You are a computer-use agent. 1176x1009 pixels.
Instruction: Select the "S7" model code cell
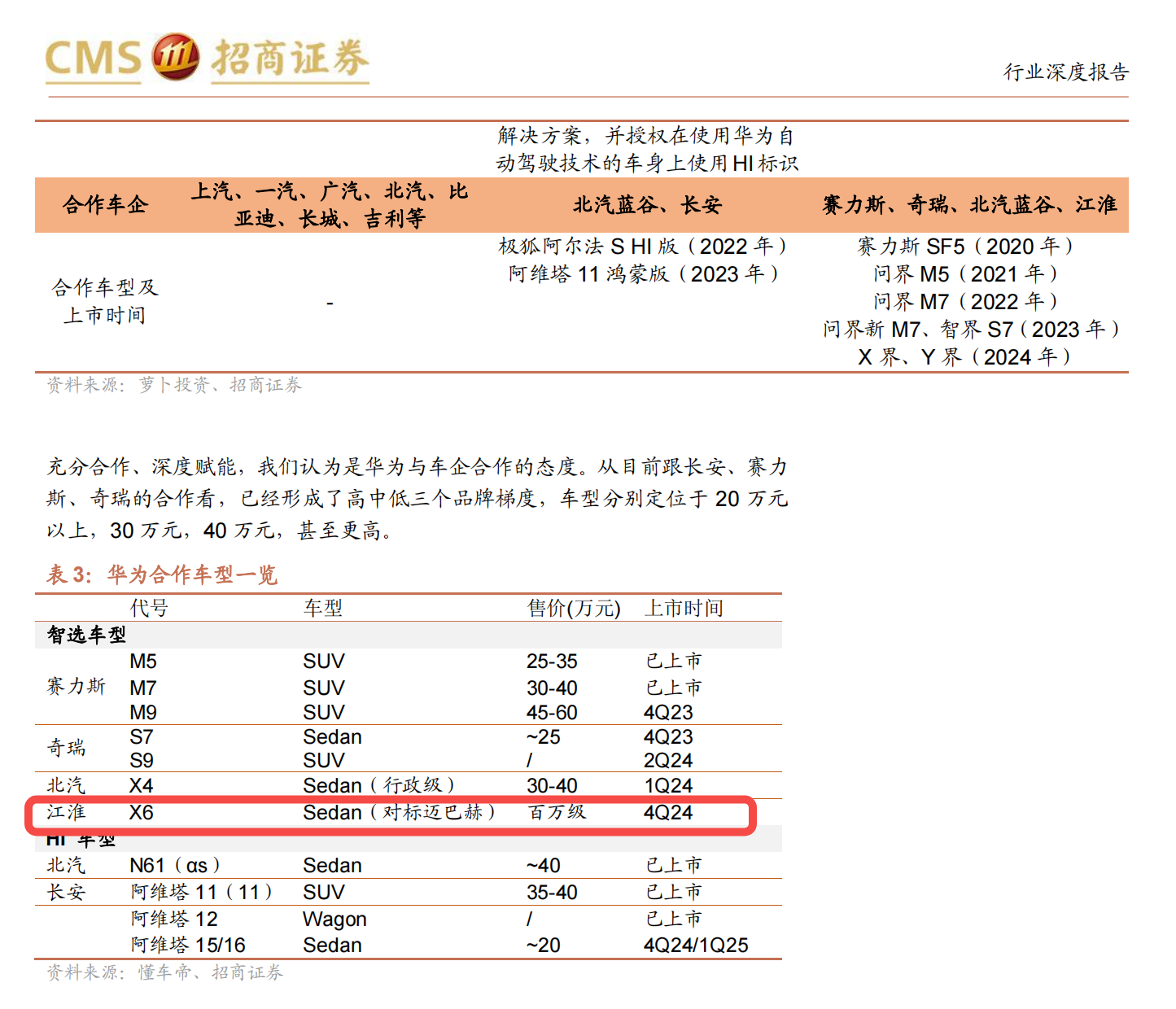[x=142, y=736]
